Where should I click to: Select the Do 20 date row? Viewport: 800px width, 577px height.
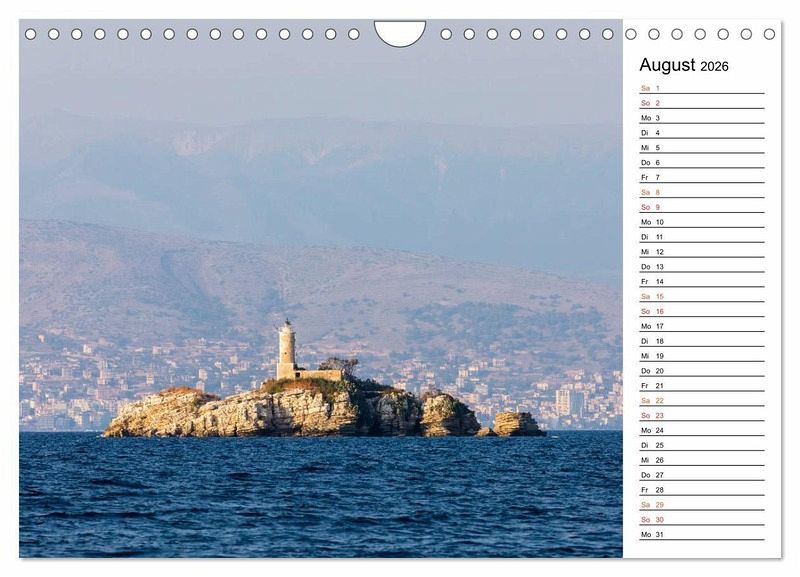700,371
